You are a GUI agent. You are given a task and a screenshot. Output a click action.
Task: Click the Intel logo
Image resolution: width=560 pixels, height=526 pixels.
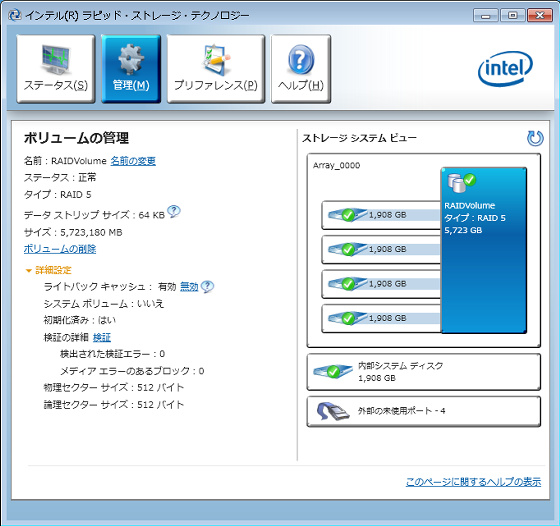click(505, 69)
